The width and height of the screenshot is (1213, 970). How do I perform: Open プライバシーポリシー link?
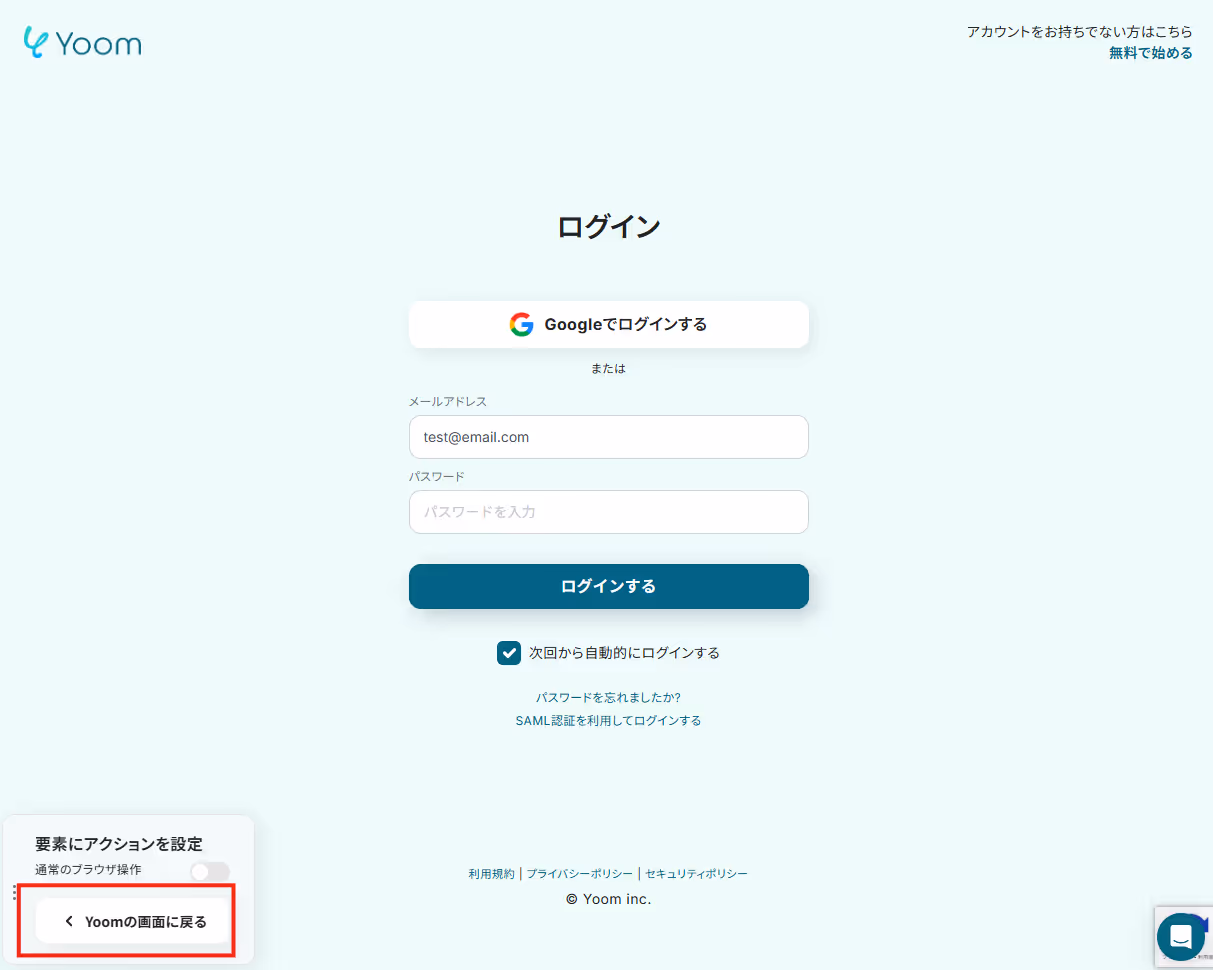(x=580, y=873)
